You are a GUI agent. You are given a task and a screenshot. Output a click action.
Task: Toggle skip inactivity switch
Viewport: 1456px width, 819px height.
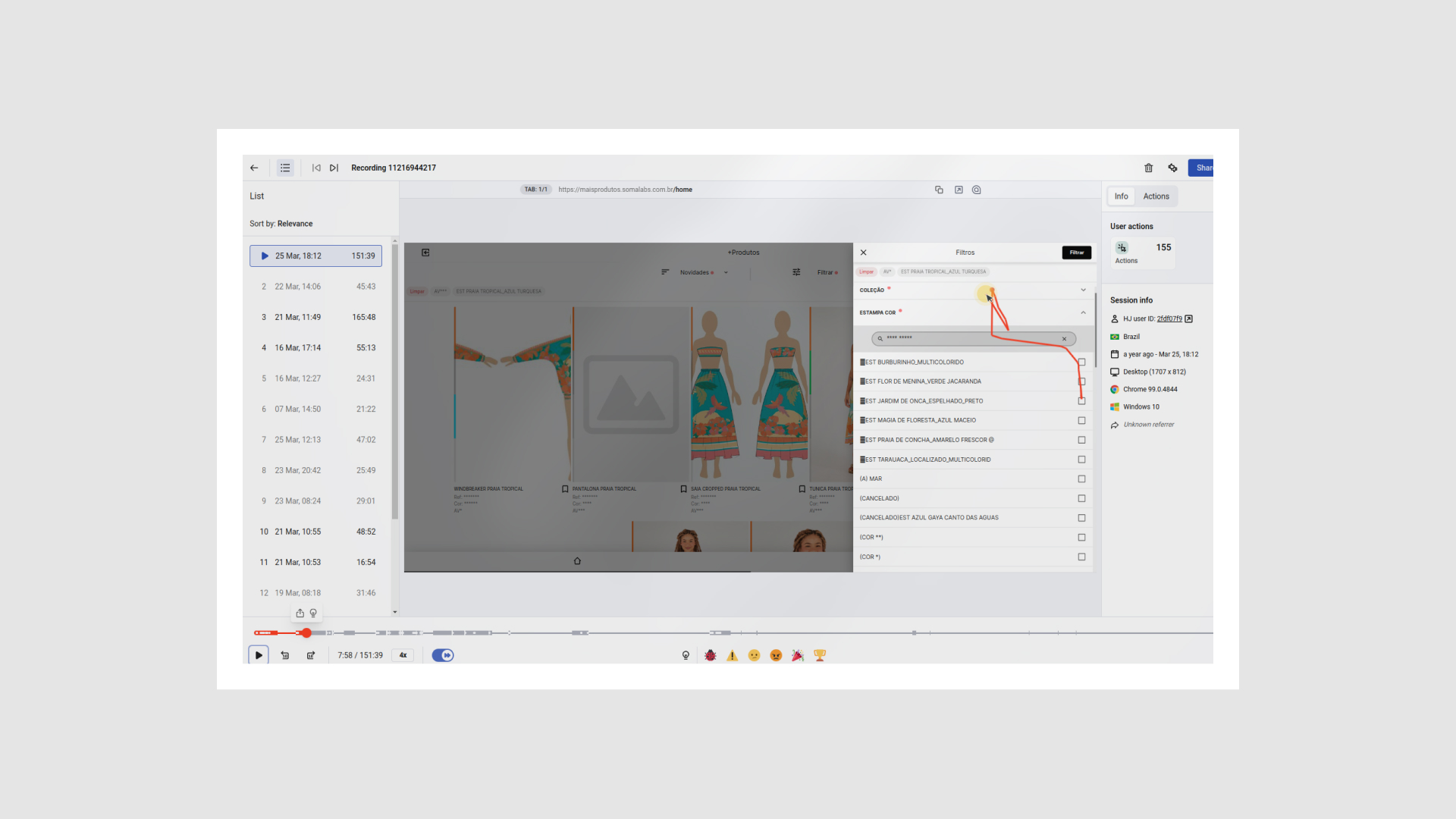pos(443,655)
